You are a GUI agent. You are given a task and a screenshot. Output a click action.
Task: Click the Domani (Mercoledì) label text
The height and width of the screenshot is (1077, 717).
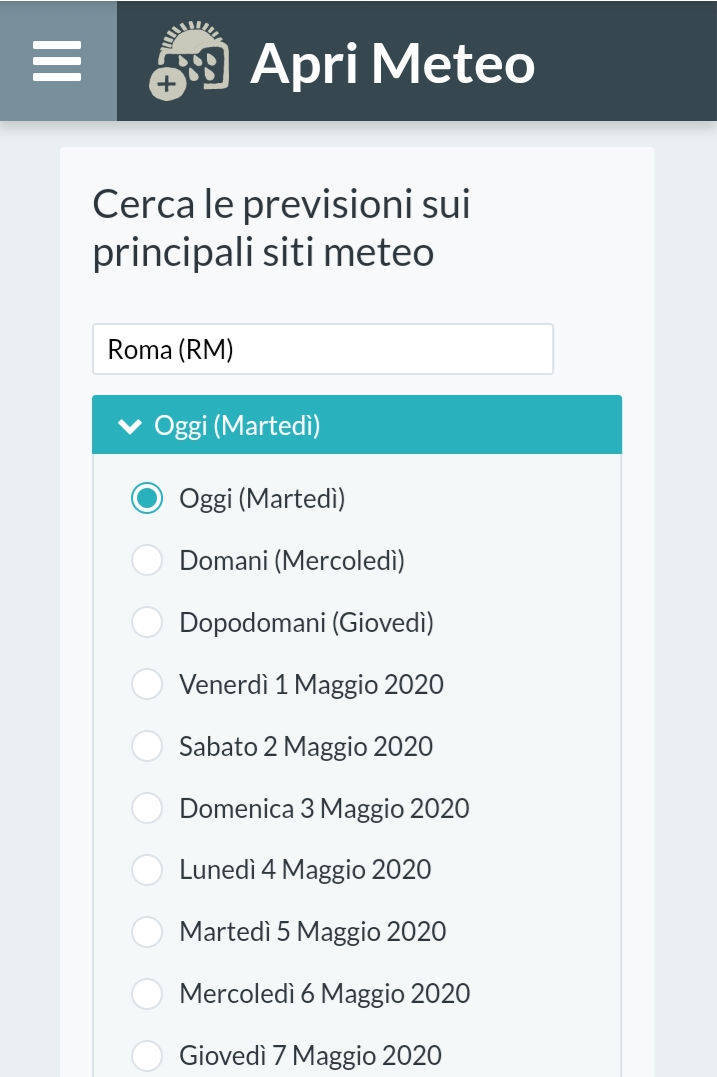point(292,561)
